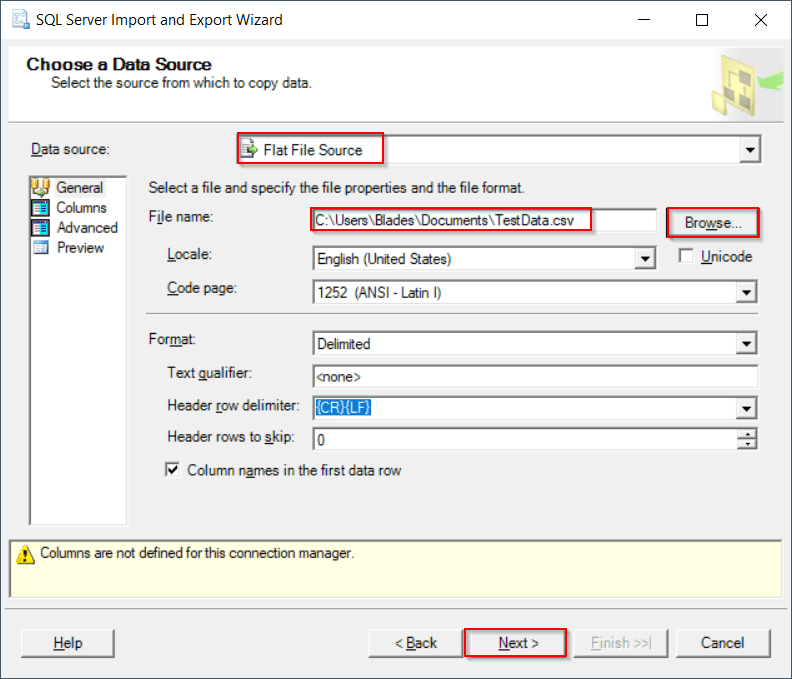
Task: Expand the Code page dropdown arrow
Action: (747, 293)
